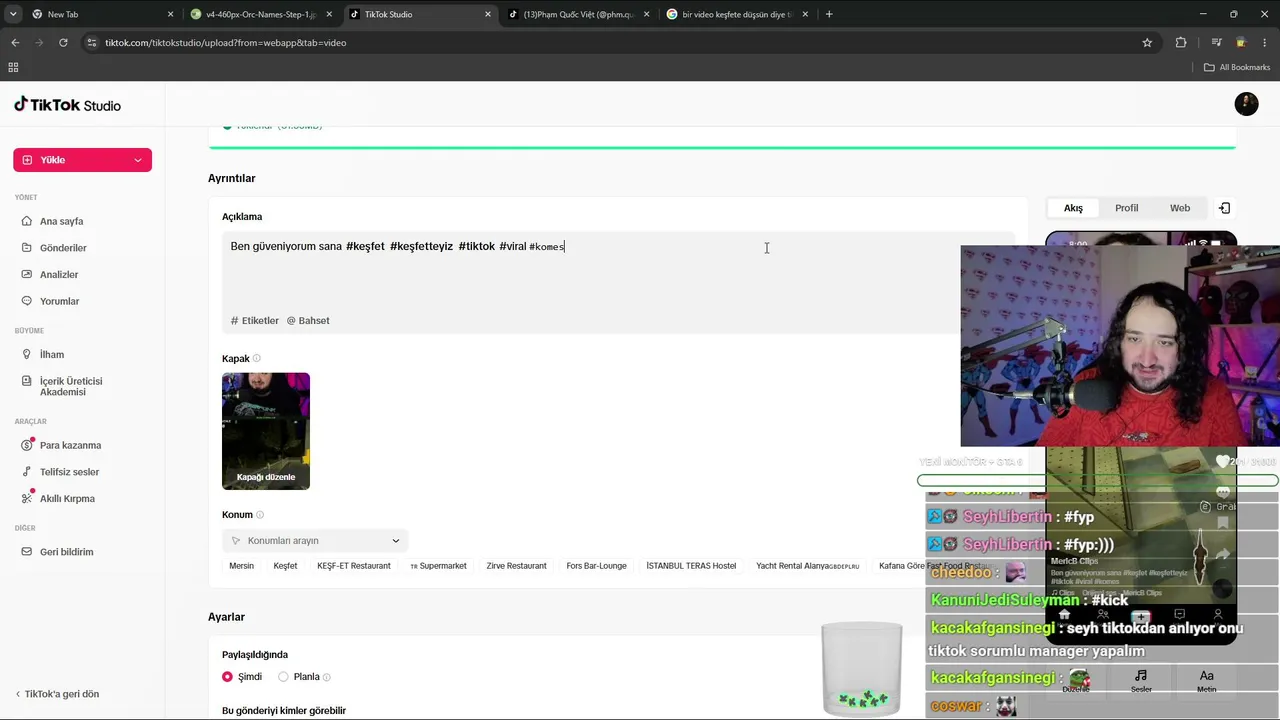Screen dimensions: 1280x720
Task: Open the İlham lightbulb icon
Action: [27, 354]
